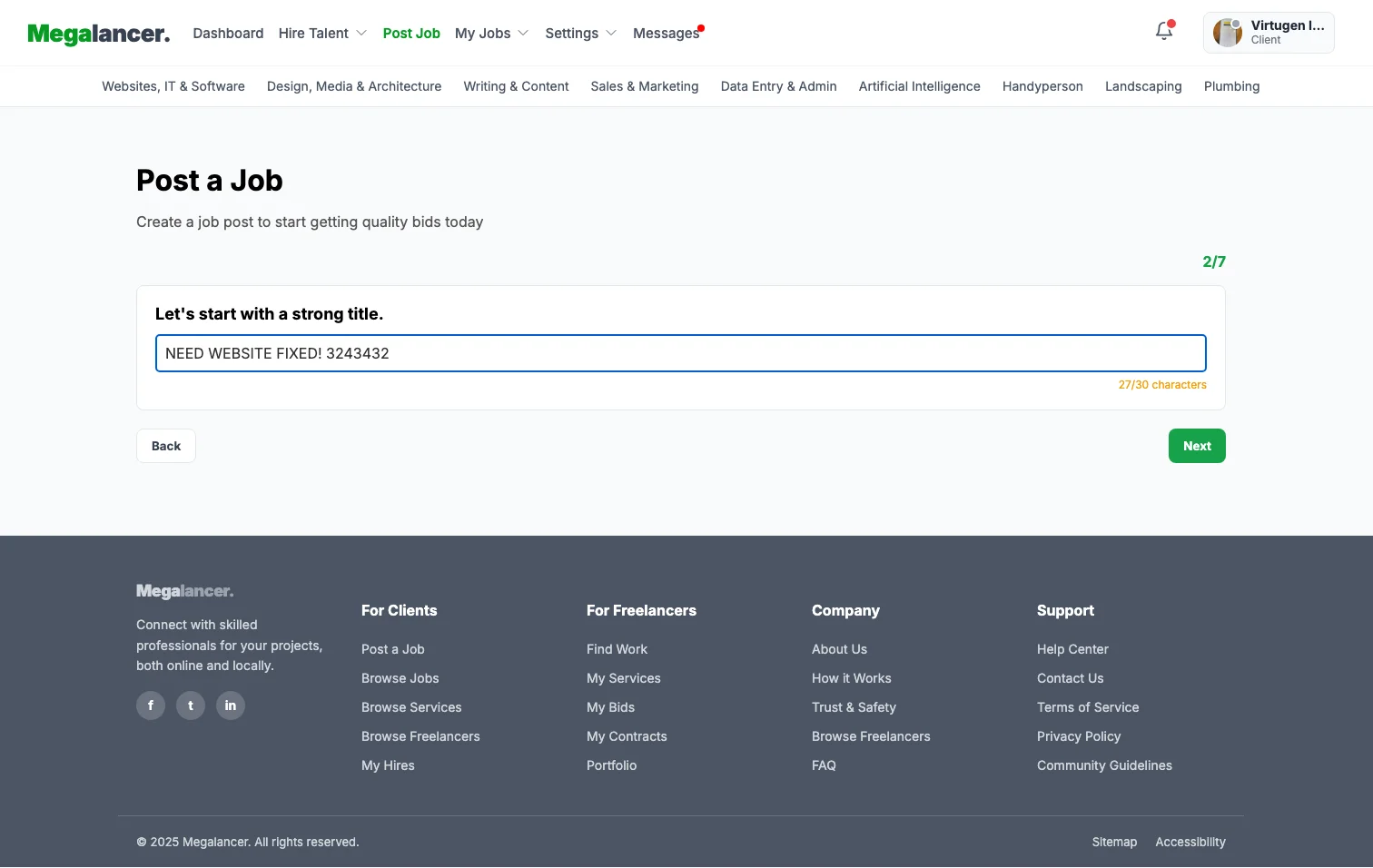Select Websites, IT & Software category
Screen dimensions: 1373x868
[173, 86]
